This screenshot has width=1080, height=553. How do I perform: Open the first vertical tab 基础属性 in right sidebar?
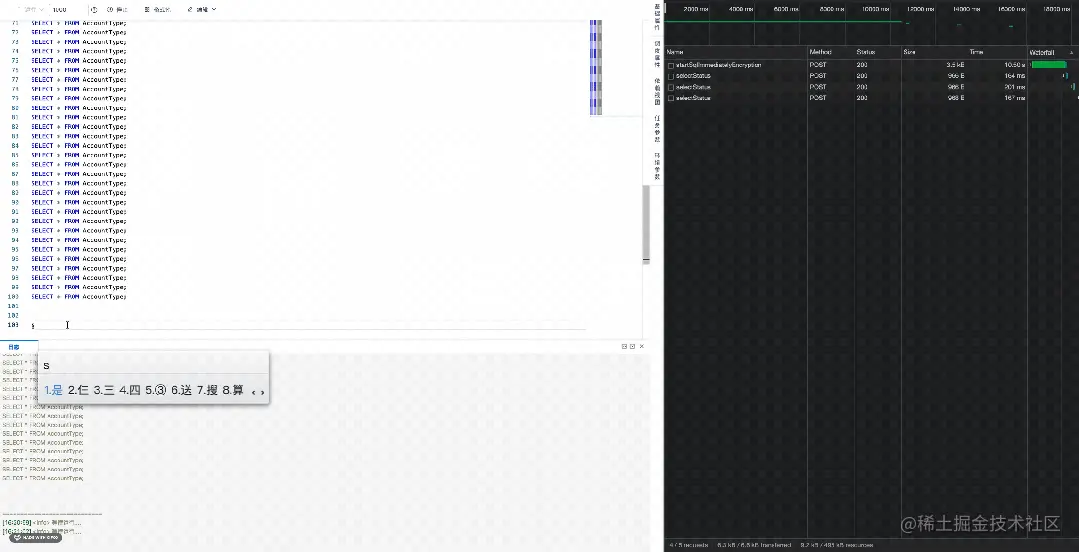tap(657, 17)
